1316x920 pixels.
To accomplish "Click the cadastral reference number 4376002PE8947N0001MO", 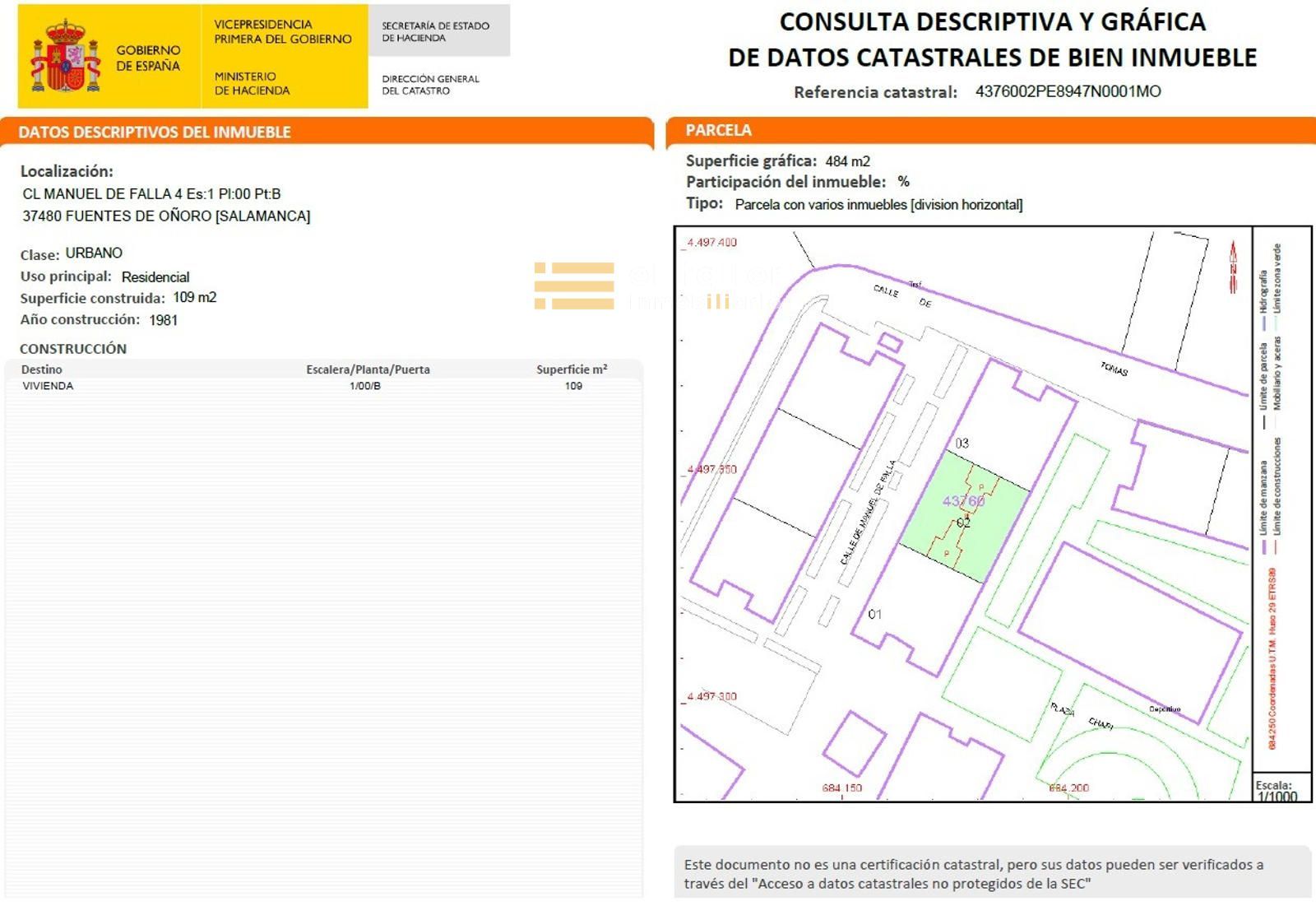I will click(x=1068, y=91).
